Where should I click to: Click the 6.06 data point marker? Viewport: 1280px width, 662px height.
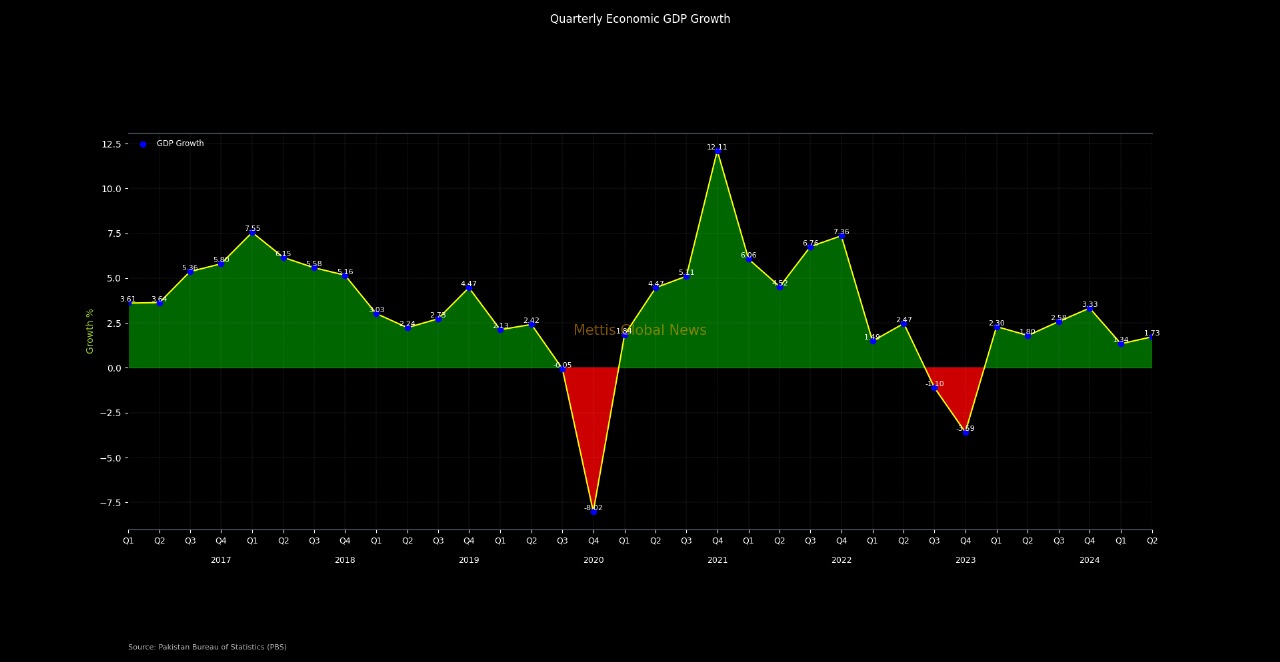pos(748,260)
